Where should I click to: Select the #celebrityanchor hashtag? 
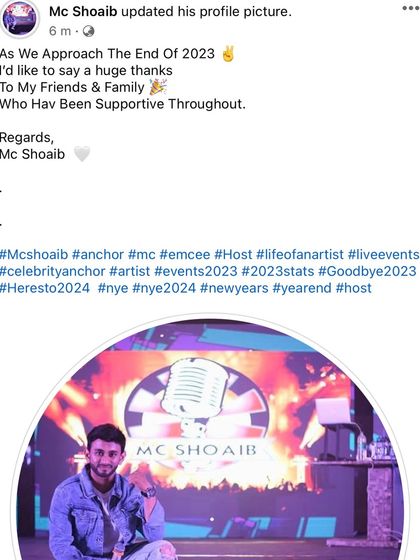52,271
